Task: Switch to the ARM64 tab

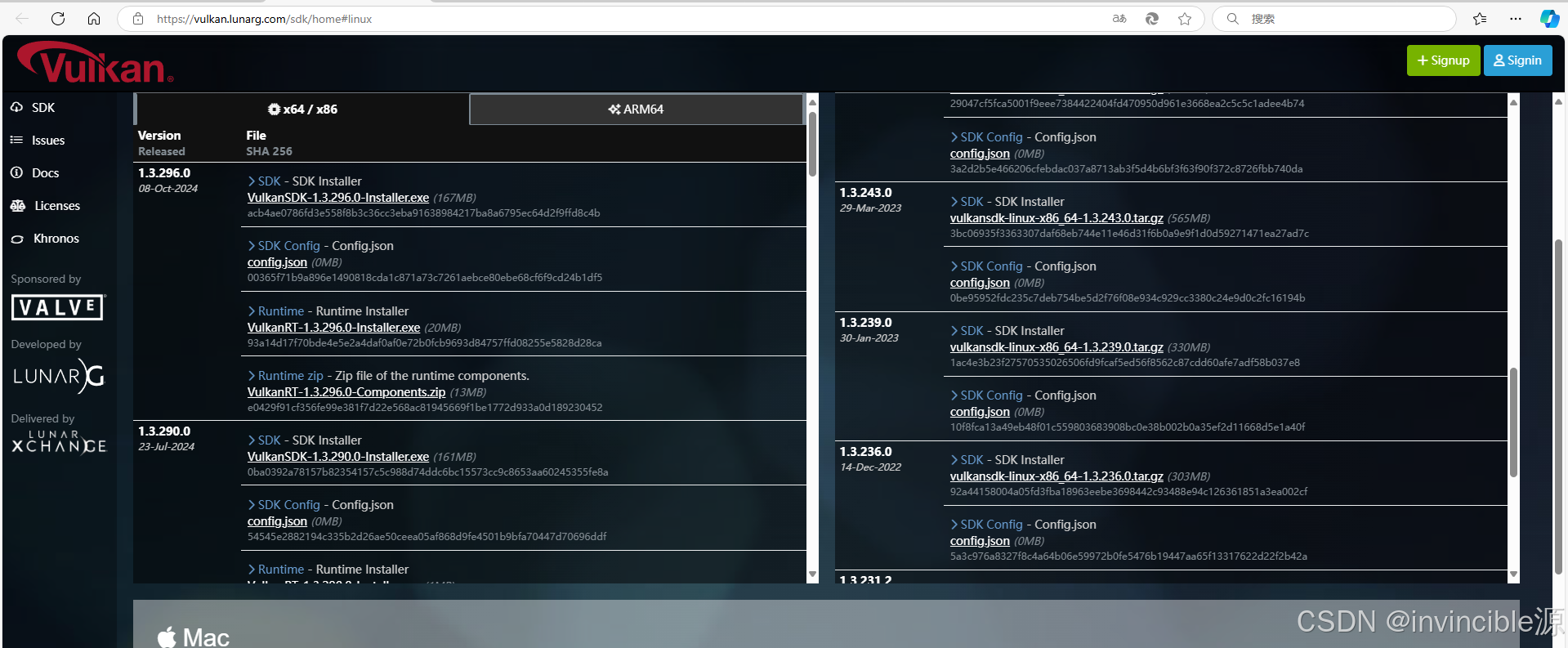Action: [636, 109]
